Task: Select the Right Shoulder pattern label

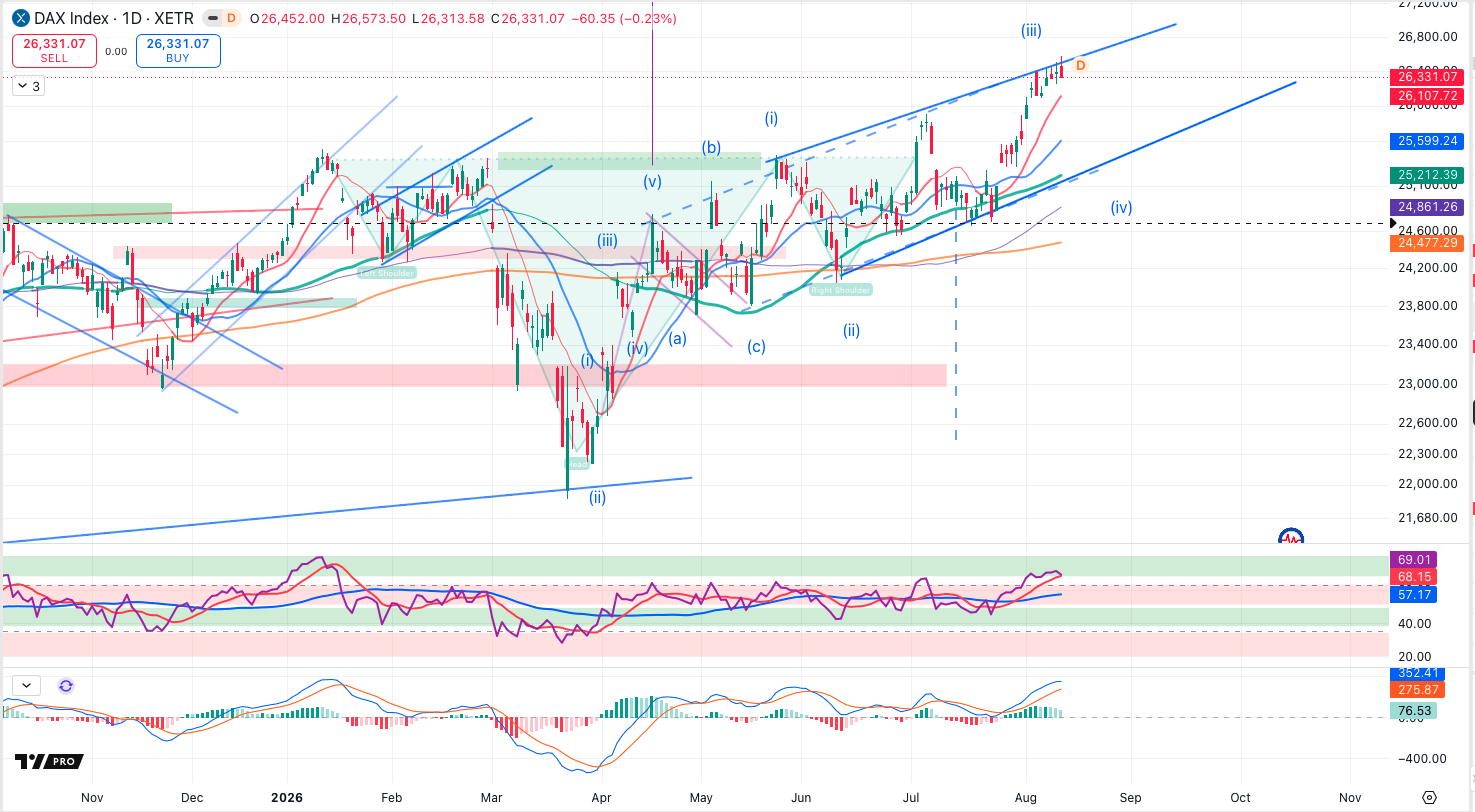Action: point(841,289)
